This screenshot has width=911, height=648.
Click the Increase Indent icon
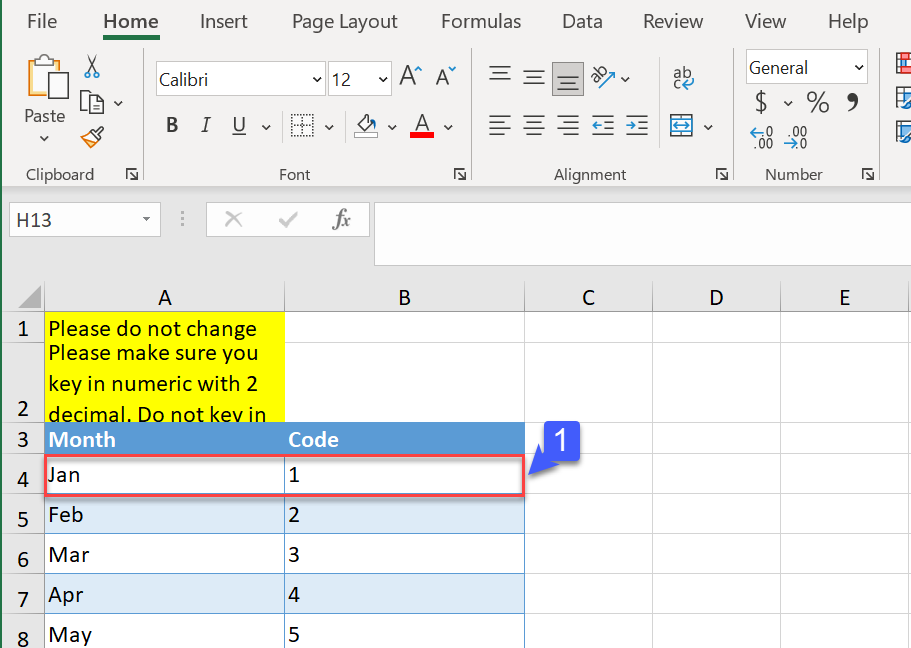coord(637,126)
